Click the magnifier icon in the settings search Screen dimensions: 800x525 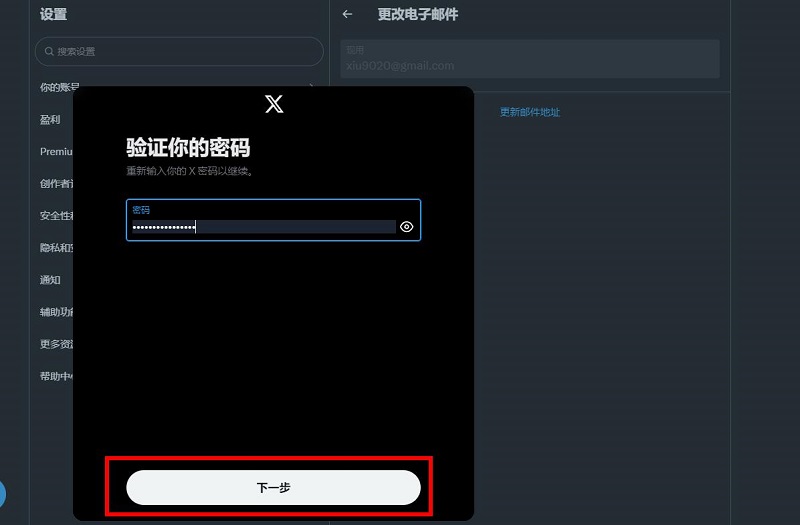pyautogui.click(x=49, y=52)
